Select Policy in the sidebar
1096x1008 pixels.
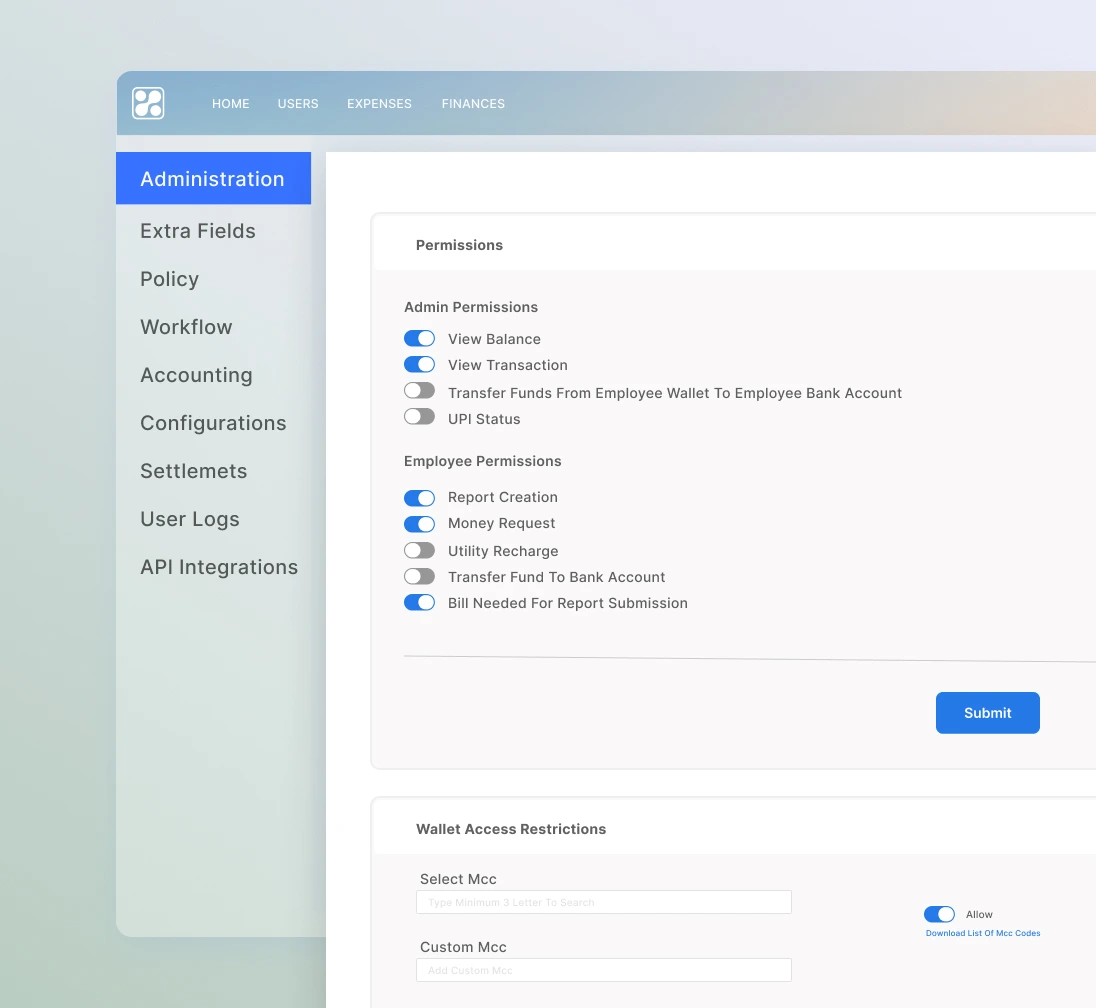pyautogui.click(x=169, y=279)
